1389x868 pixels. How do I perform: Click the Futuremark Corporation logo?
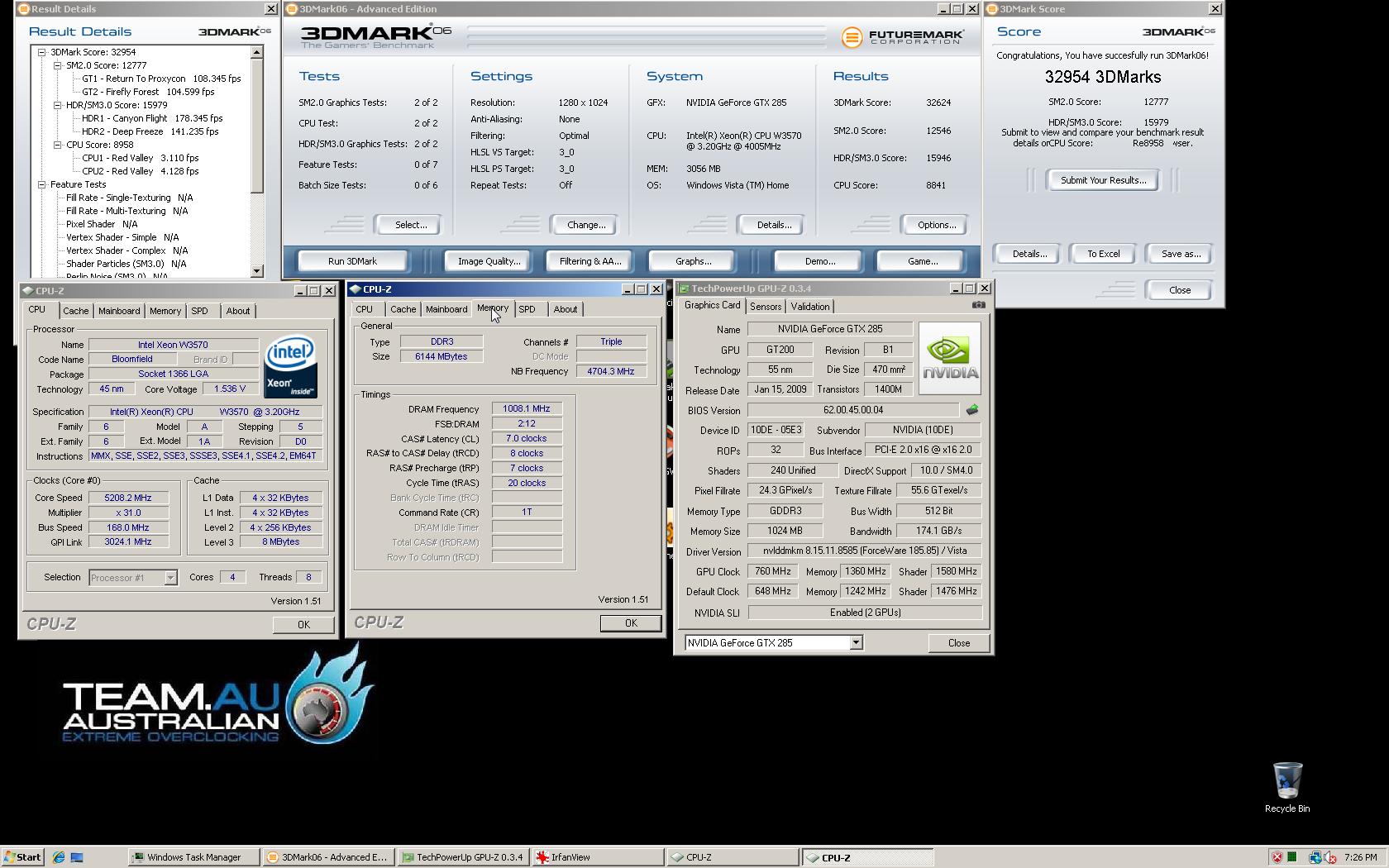click(x=901, y=37)
